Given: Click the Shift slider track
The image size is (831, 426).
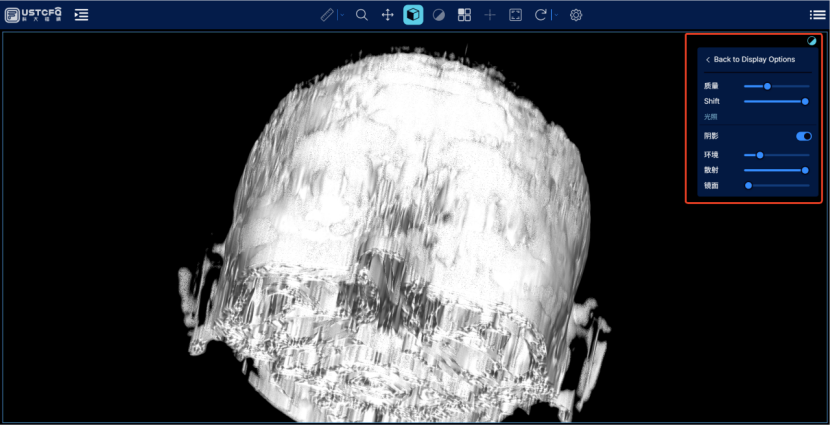Looking at the screenshot, I should 776,101.
